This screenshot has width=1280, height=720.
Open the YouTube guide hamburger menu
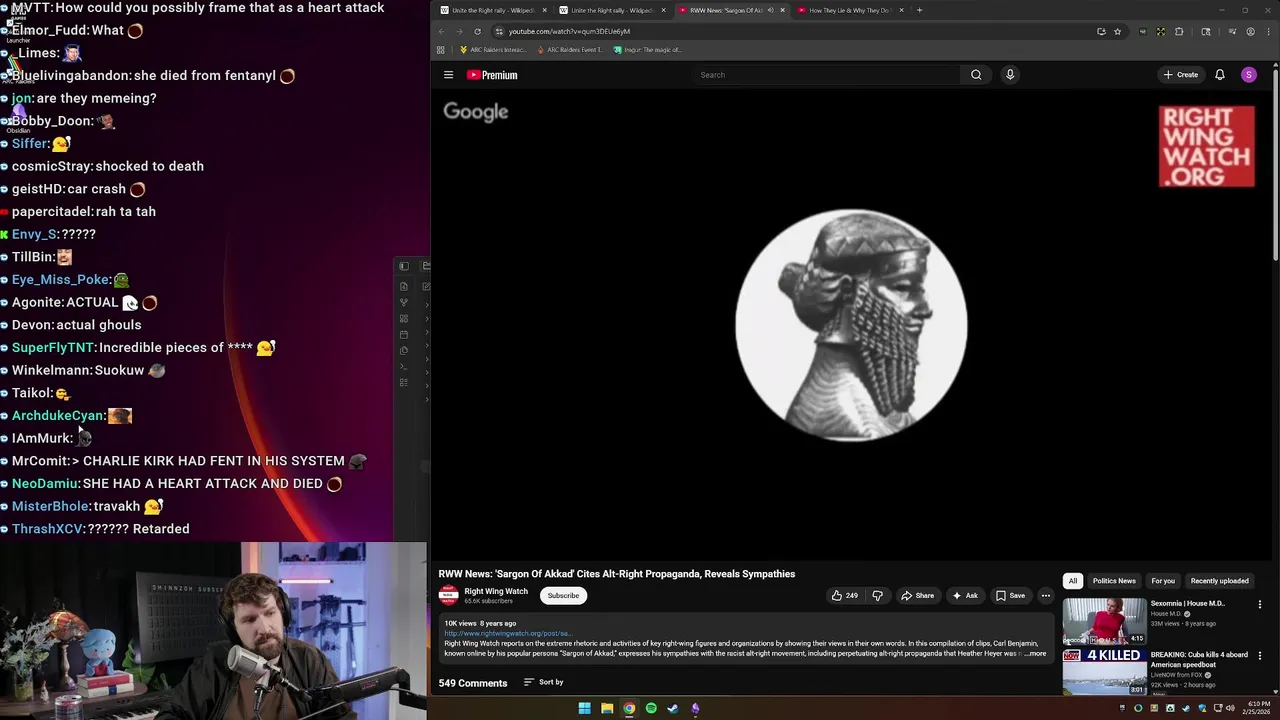tap(448, 75)
